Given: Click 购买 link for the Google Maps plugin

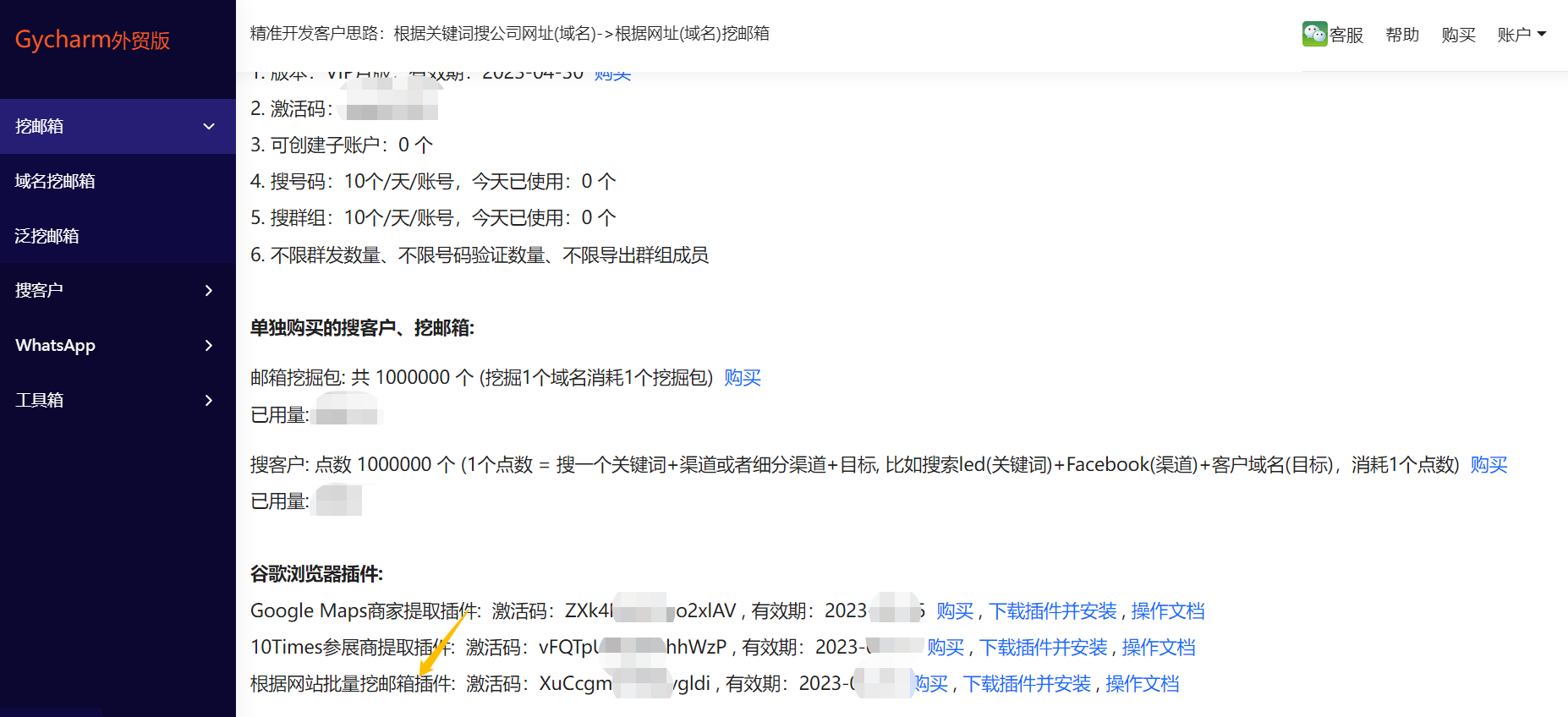Looking at the screenshot, I should click(955, 611).
